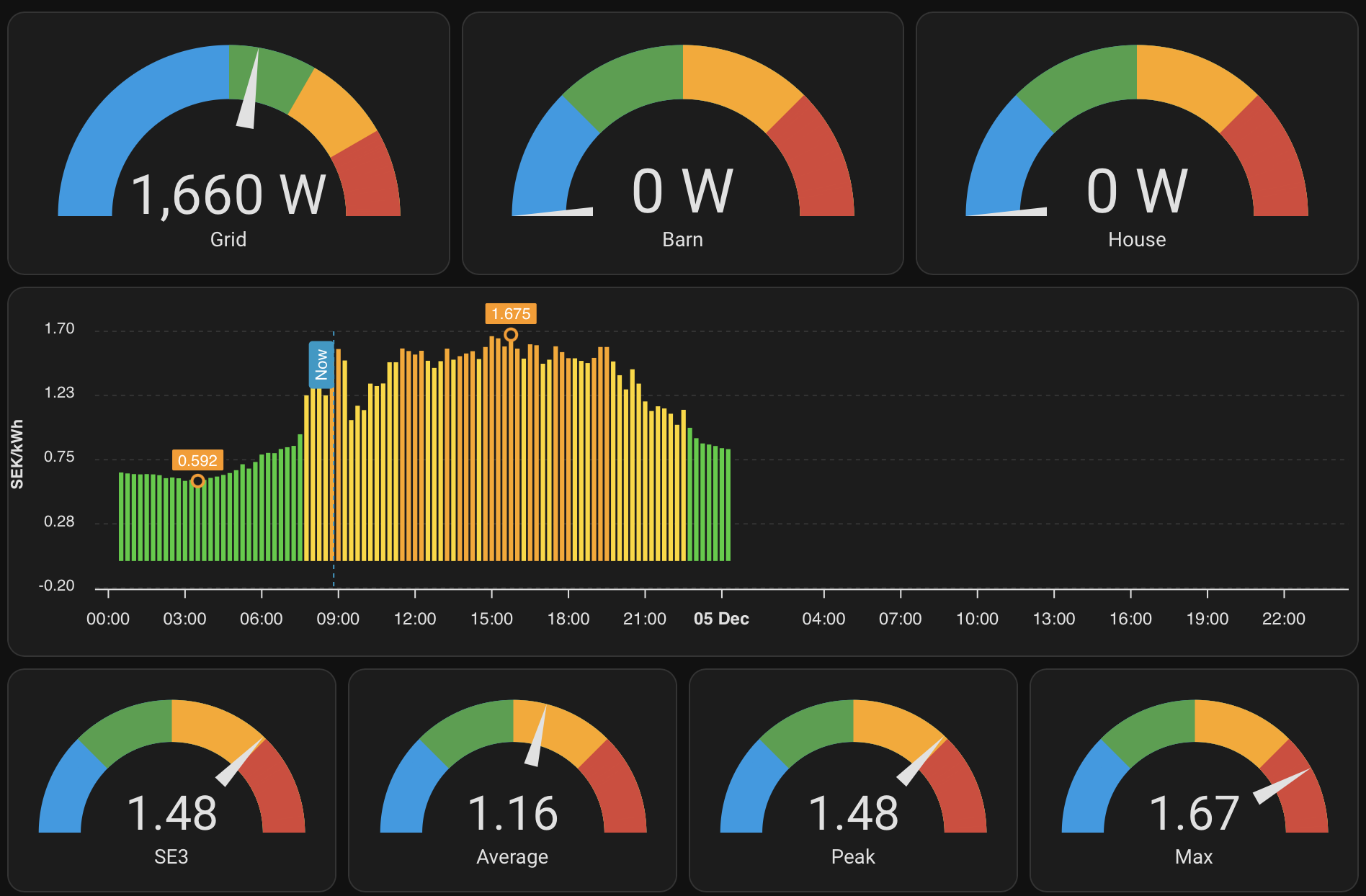Screen dimensions: 1366x896
Task: Open the Average price gauge
Action: 512,780
